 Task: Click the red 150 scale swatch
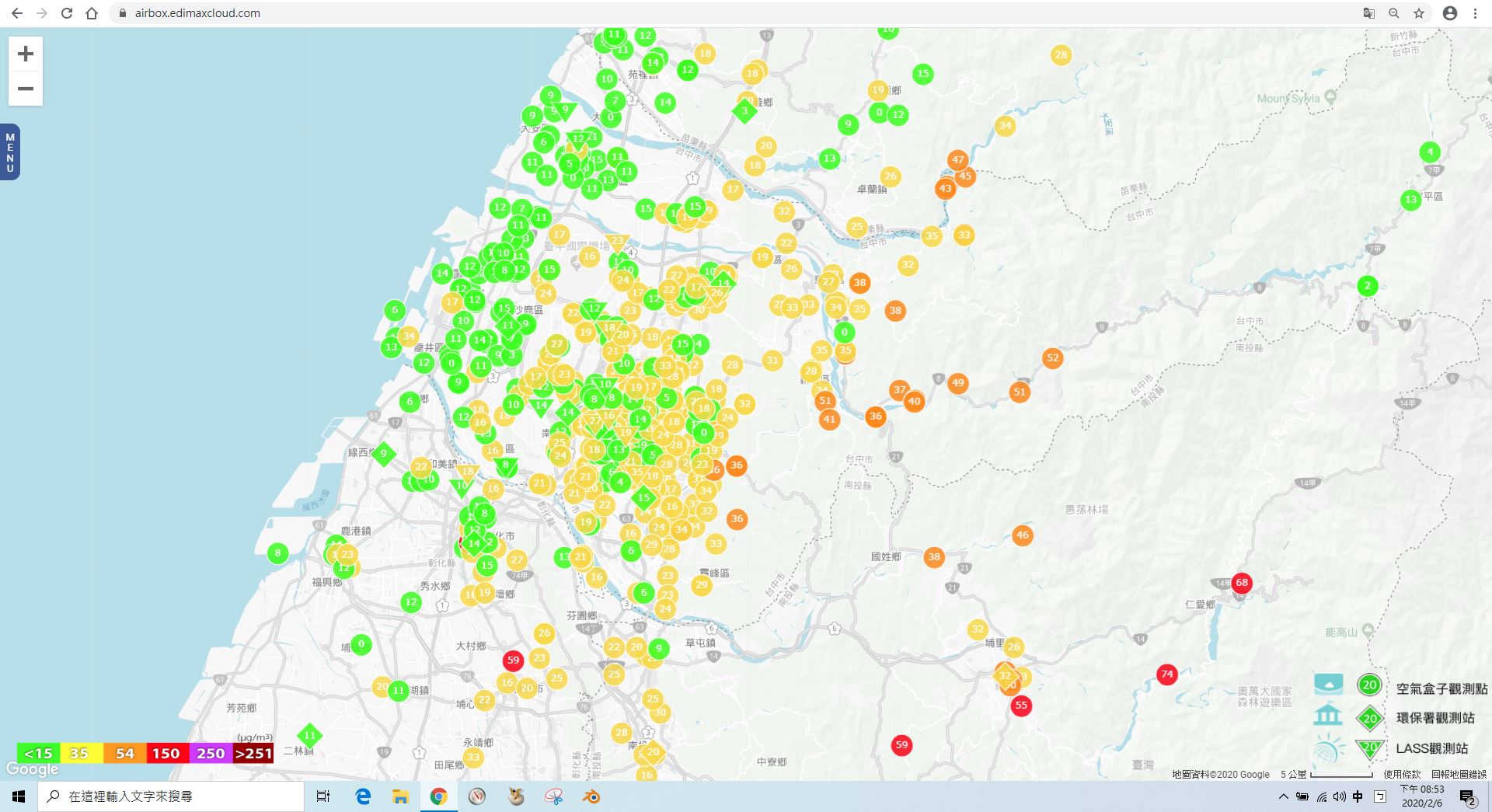pyautogui.click(x=166, y=753)
